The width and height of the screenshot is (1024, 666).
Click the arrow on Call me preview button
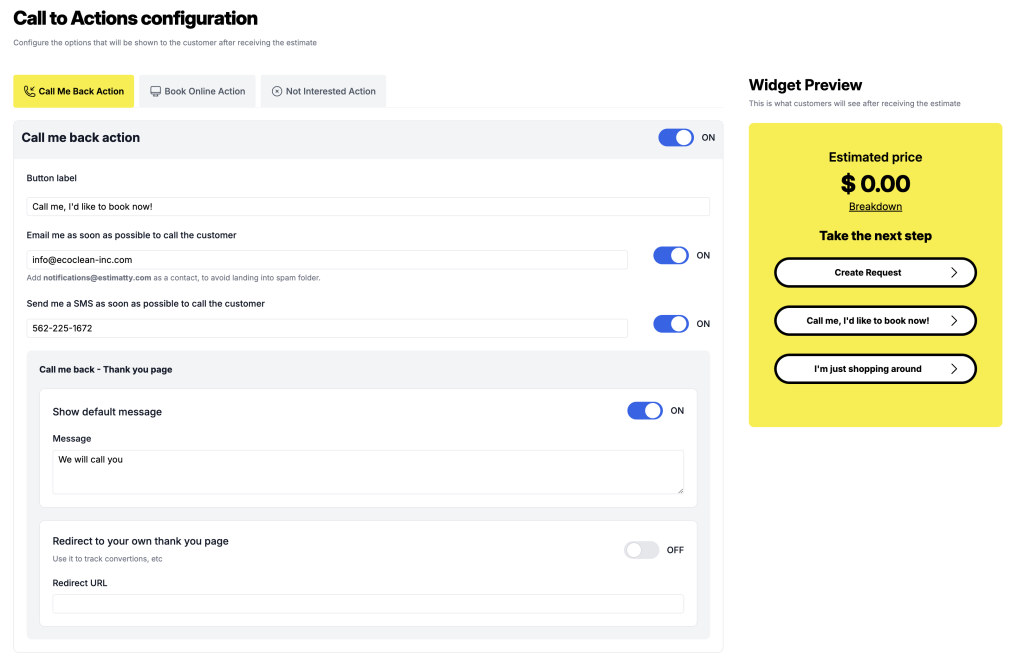pos(954,321)
